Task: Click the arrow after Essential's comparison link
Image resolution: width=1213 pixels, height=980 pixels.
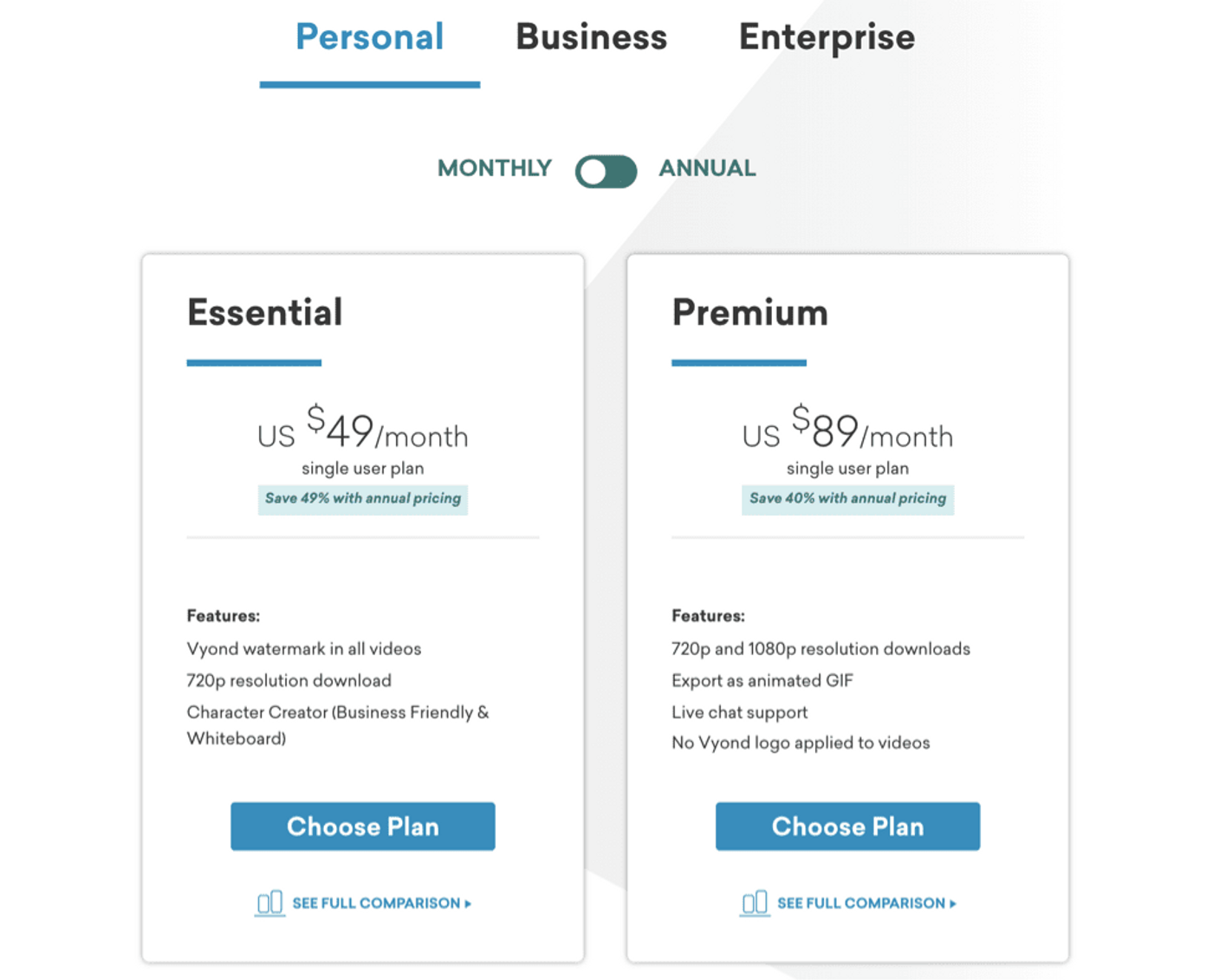Action: 468,904
